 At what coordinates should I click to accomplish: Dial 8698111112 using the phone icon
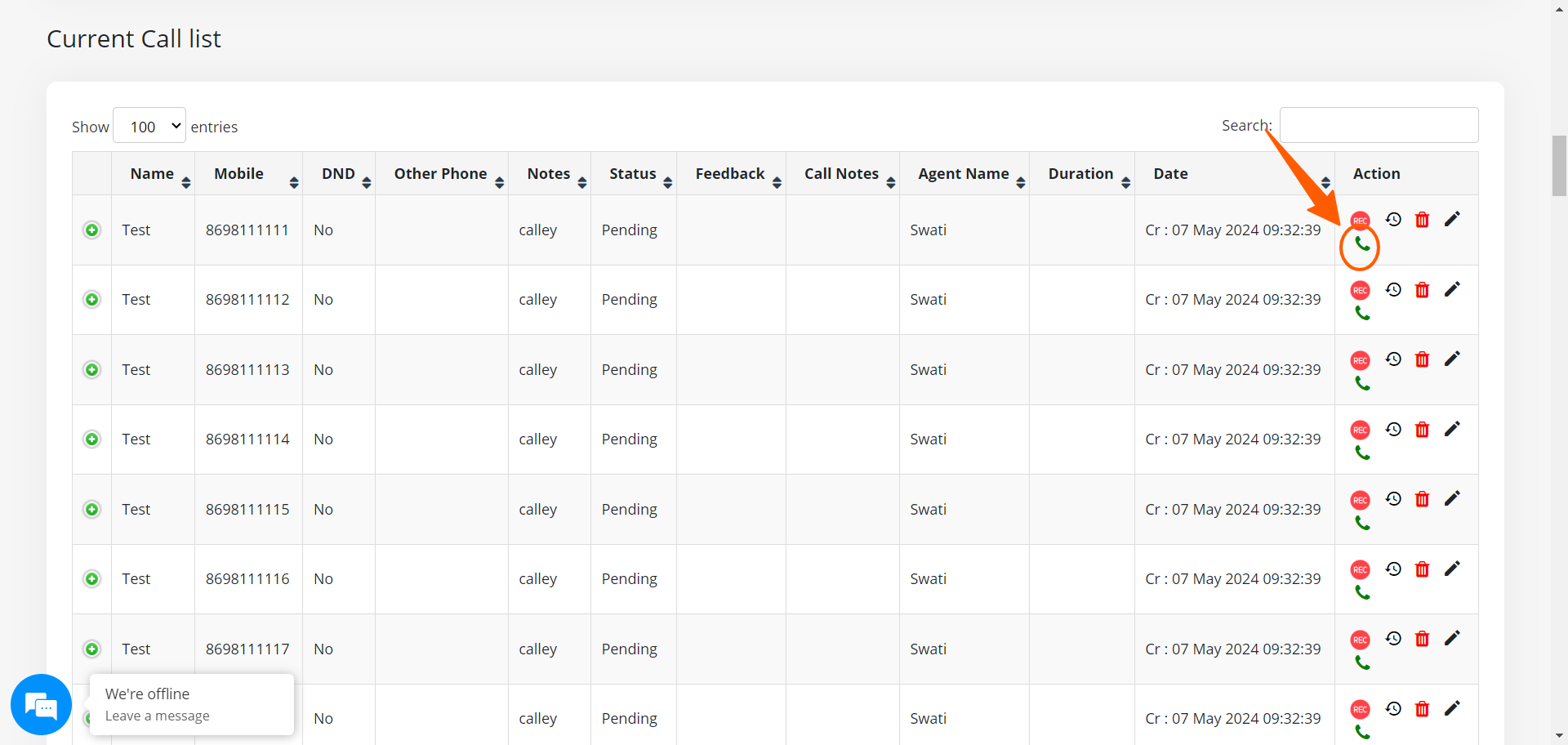tap(1362, 314)
